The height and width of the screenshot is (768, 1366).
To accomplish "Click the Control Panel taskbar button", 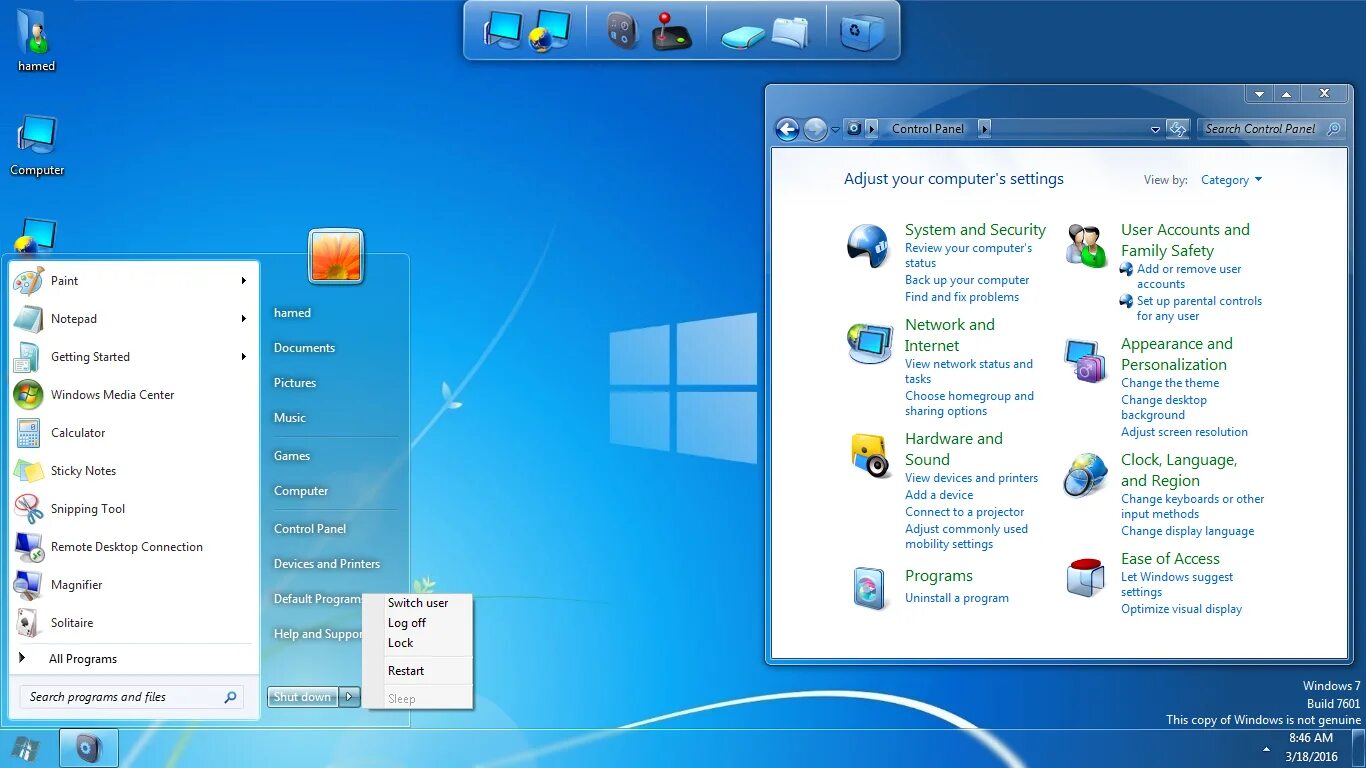I will pyautogui.click(x=89, y=748).
